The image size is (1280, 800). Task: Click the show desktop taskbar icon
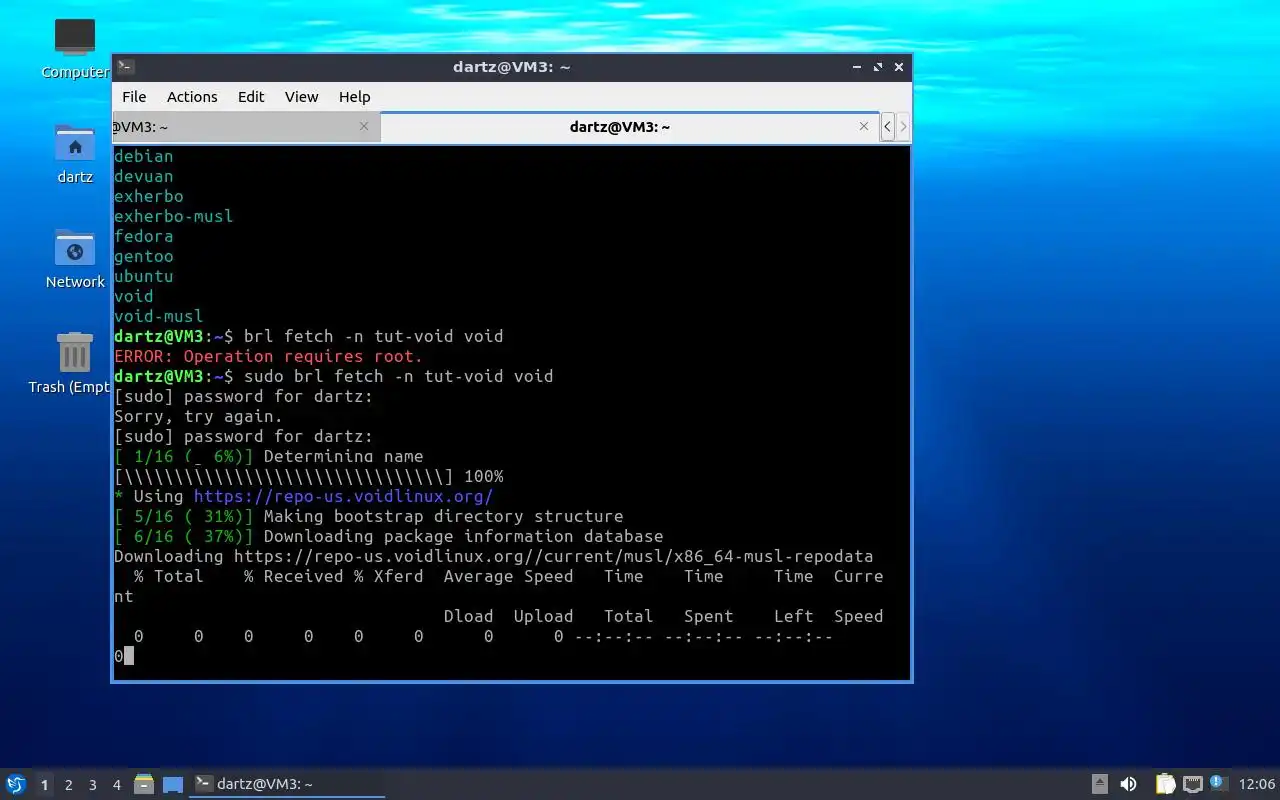click(173, 785)
